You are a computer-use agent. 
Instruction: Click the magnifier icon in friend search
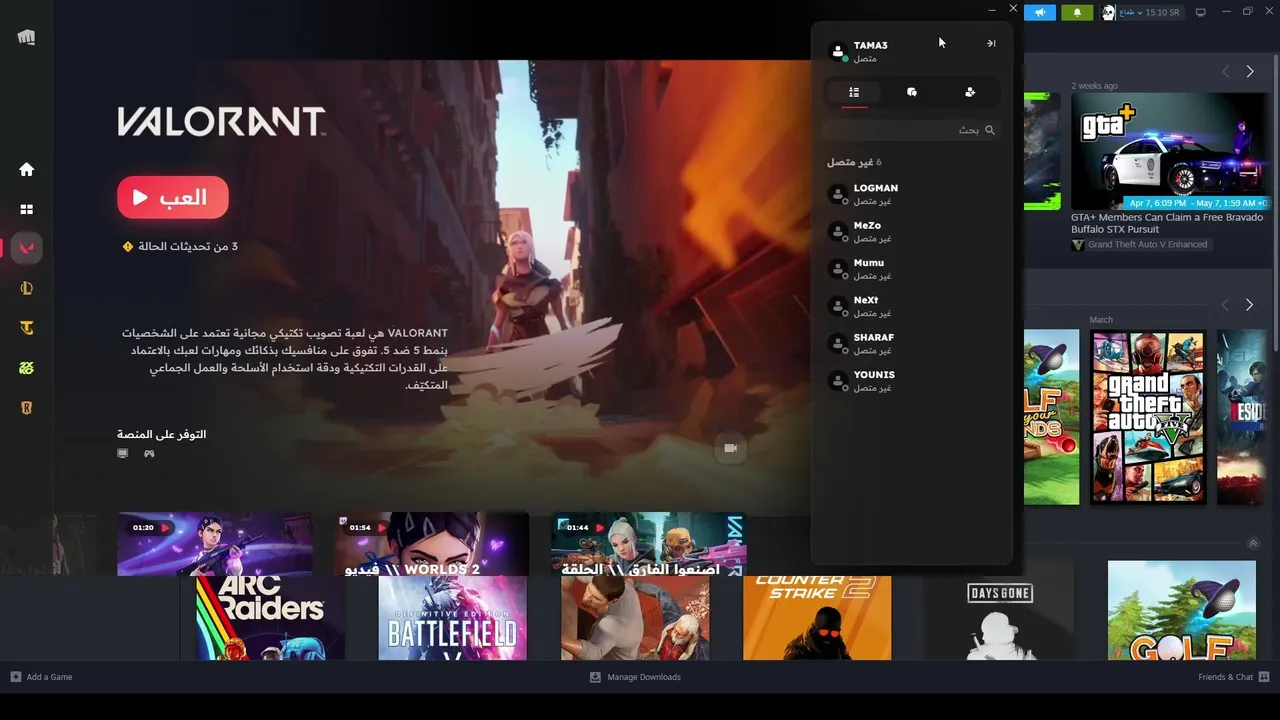tap(990, 130)
